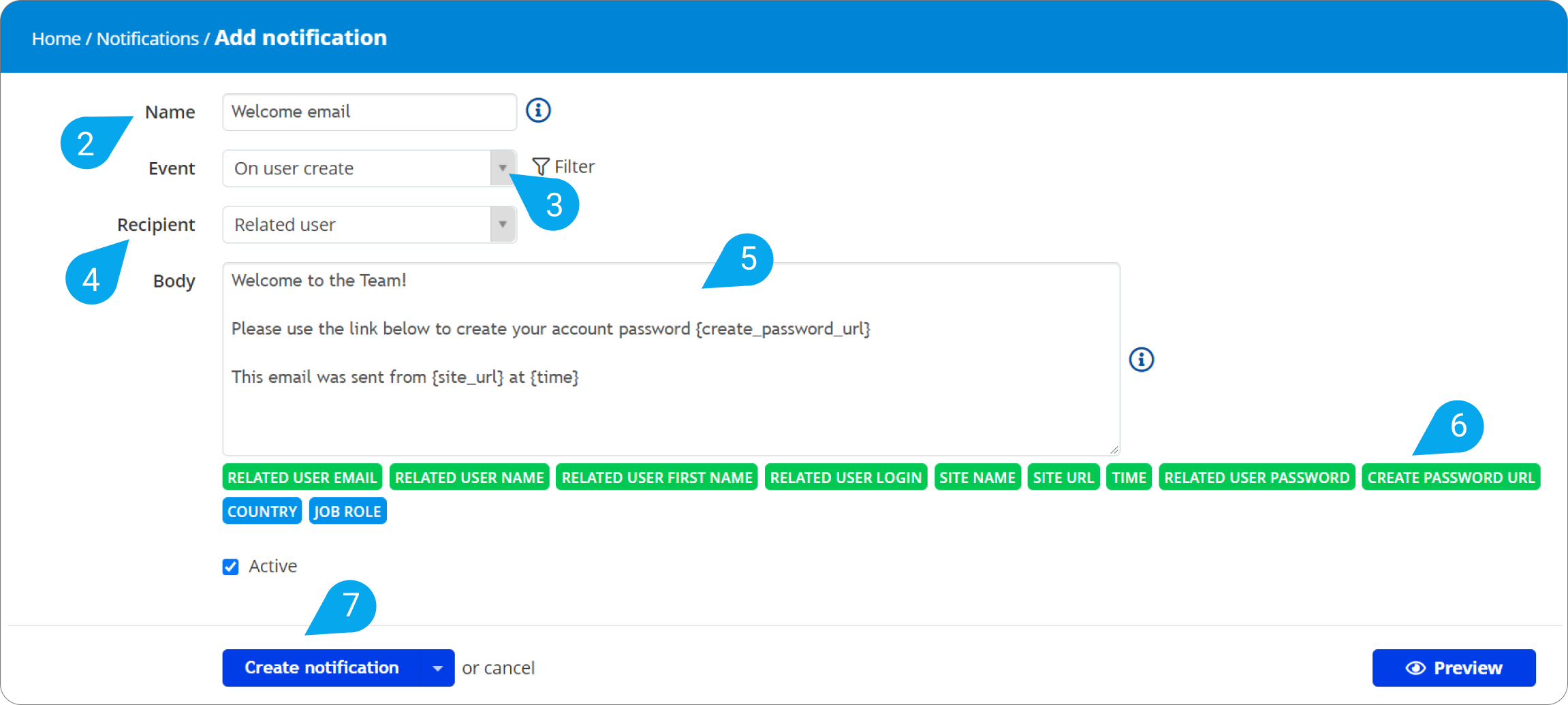The width and height of the screenshot is (1568, 705).
Task: Navigate to Home via the breadcrumb
Action: click(56, 38)
